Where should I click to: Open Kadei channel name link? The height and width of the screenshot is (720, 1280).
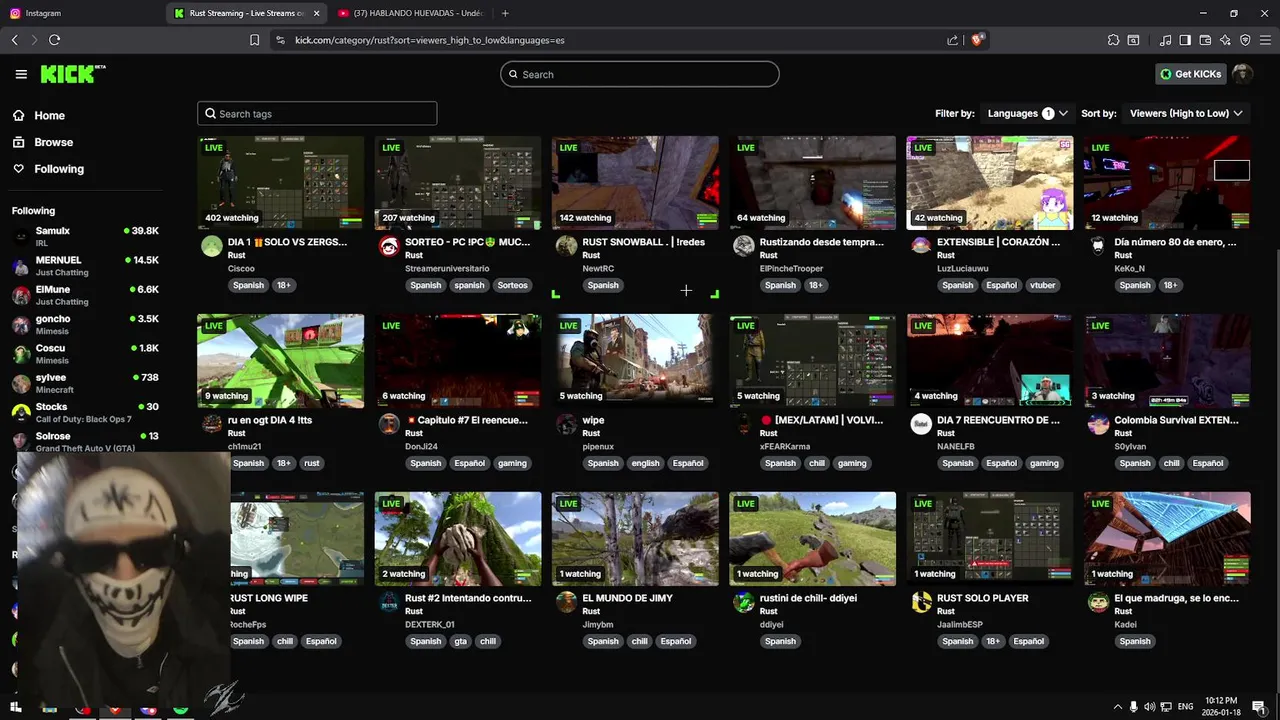tap(1126, 625)
